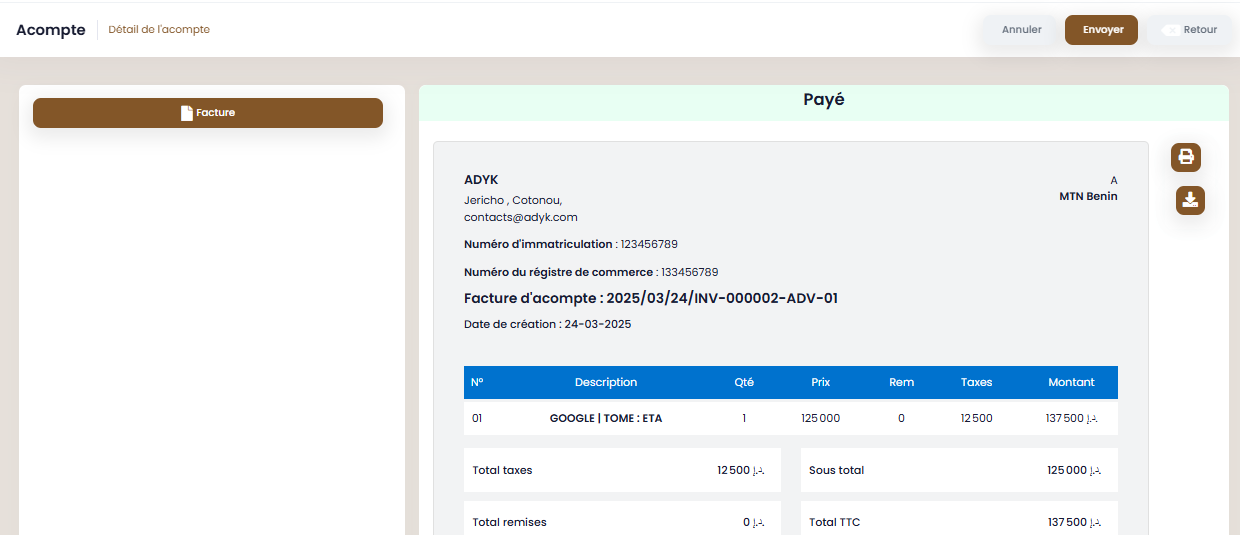This screenshot has width=1240, height=535.
Task: Go back using the Retour button
Action: [x=1188, y=30]
